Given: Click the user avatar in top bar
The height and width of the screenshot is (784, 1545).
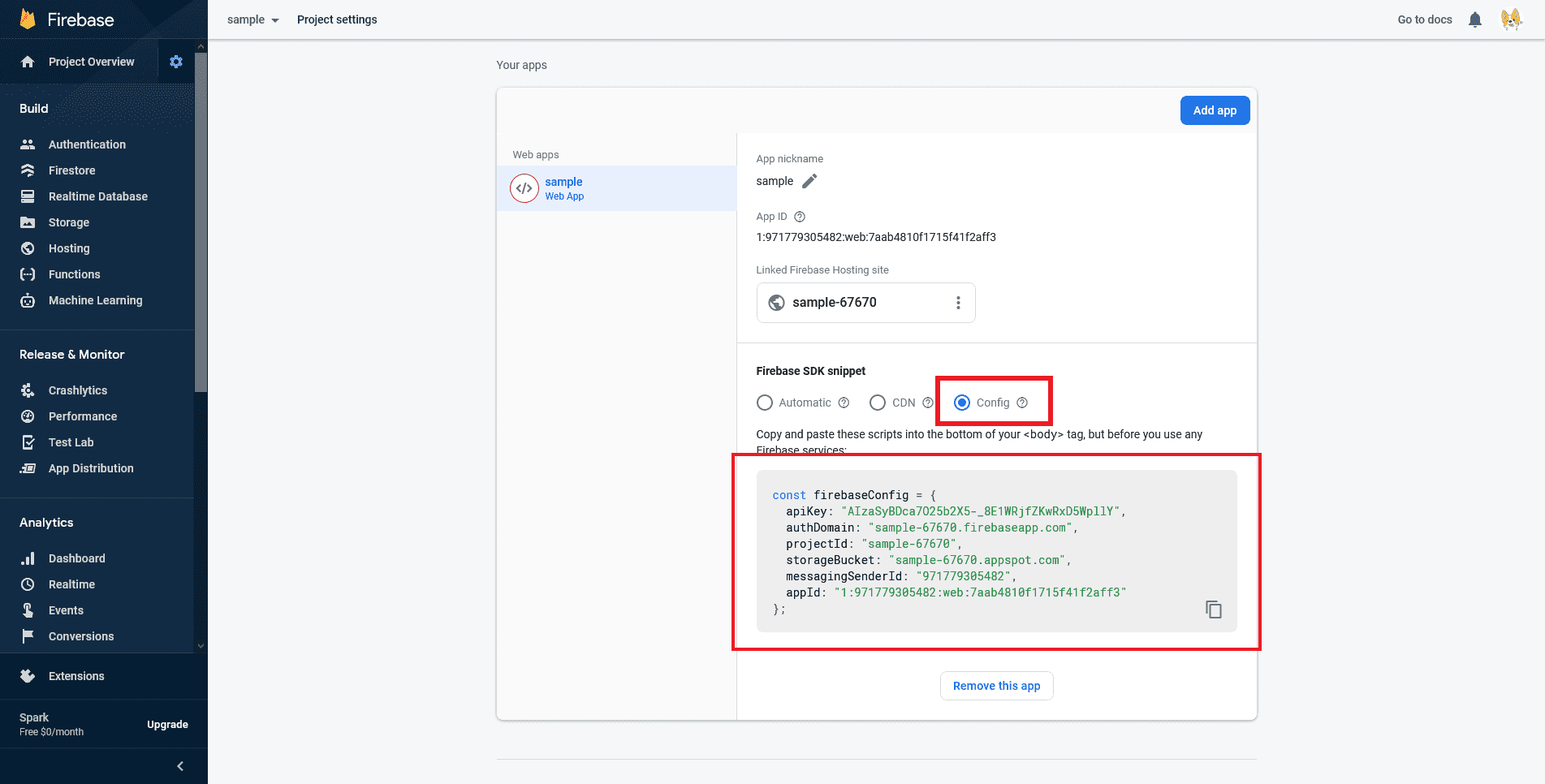Looking at the screenshot, I should pos(1511,19).
